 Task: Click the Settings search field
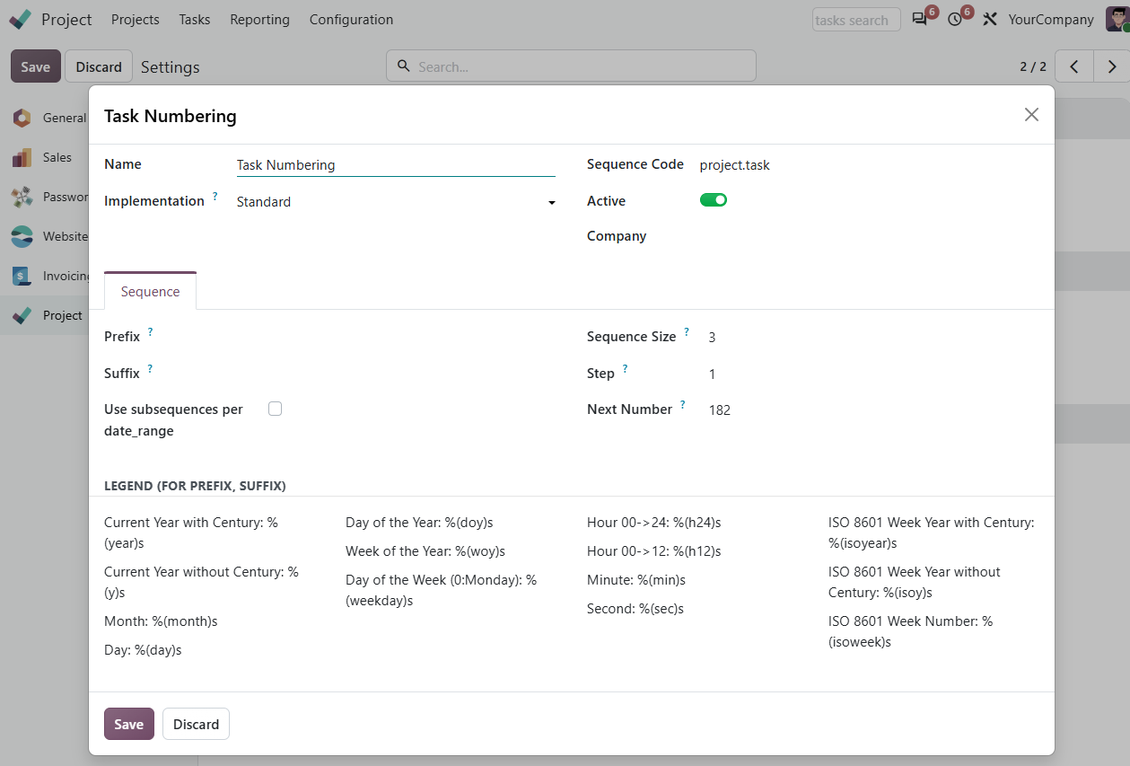click(571, 66)
